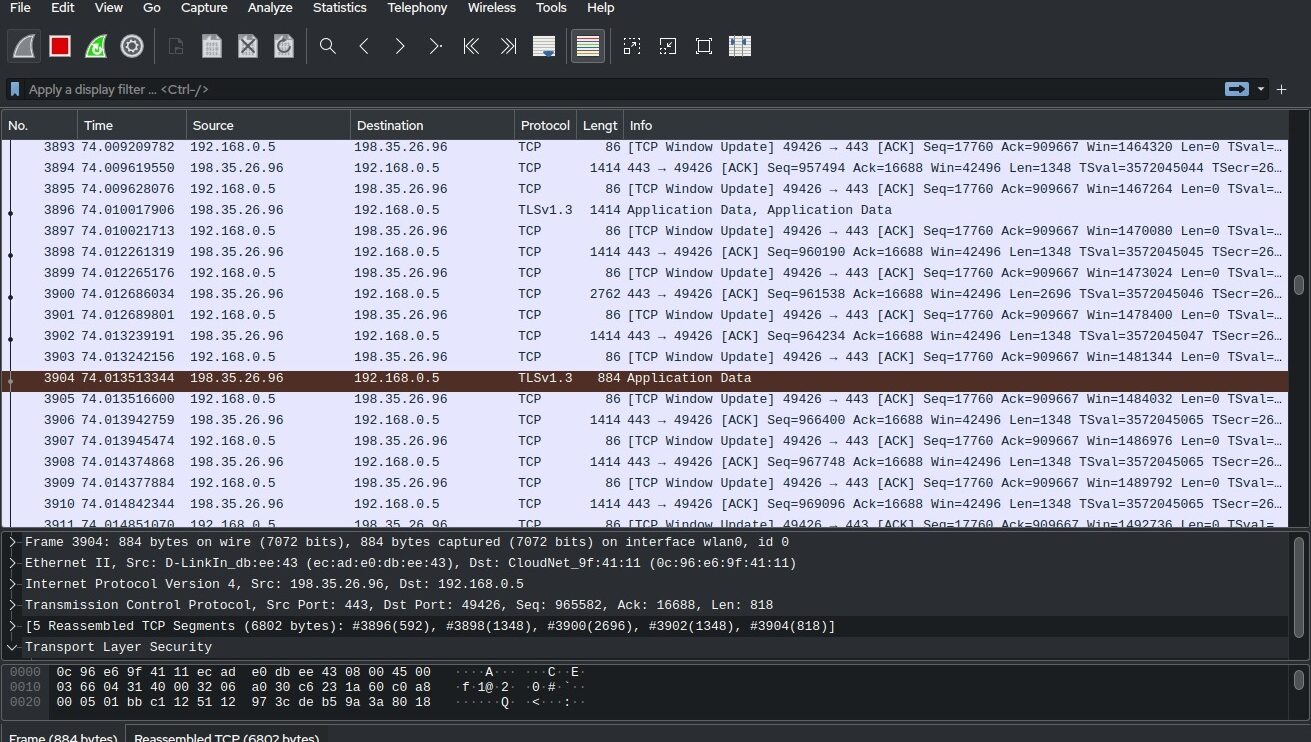
Task: Switch to Reassembled TCP bytes tab
Action: (226, 738)
